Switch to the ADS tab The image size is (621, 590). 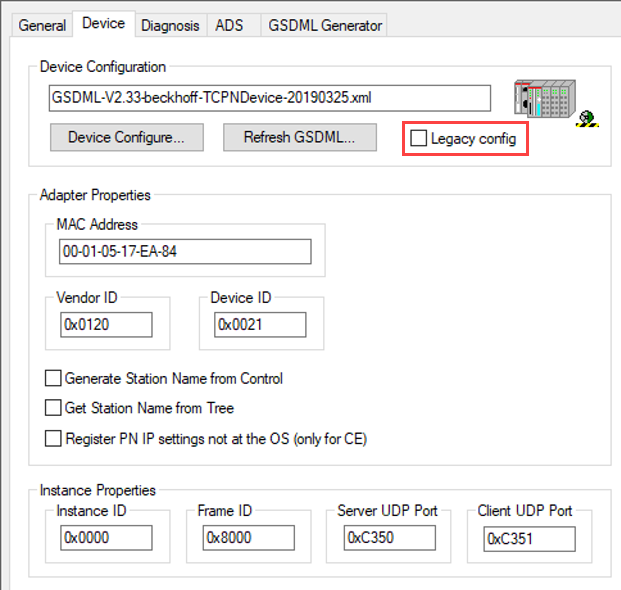coord(229,26)
